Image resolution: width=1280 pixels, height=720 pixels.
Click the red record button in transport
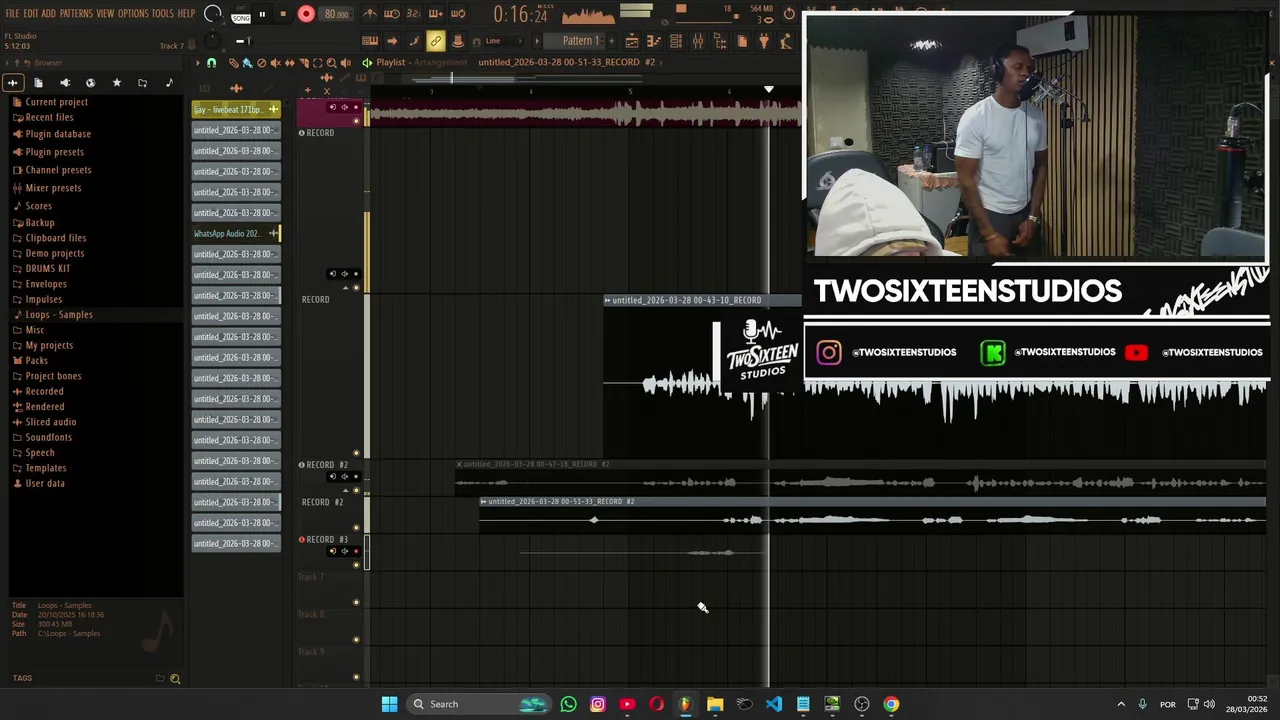tap(306, 14)
